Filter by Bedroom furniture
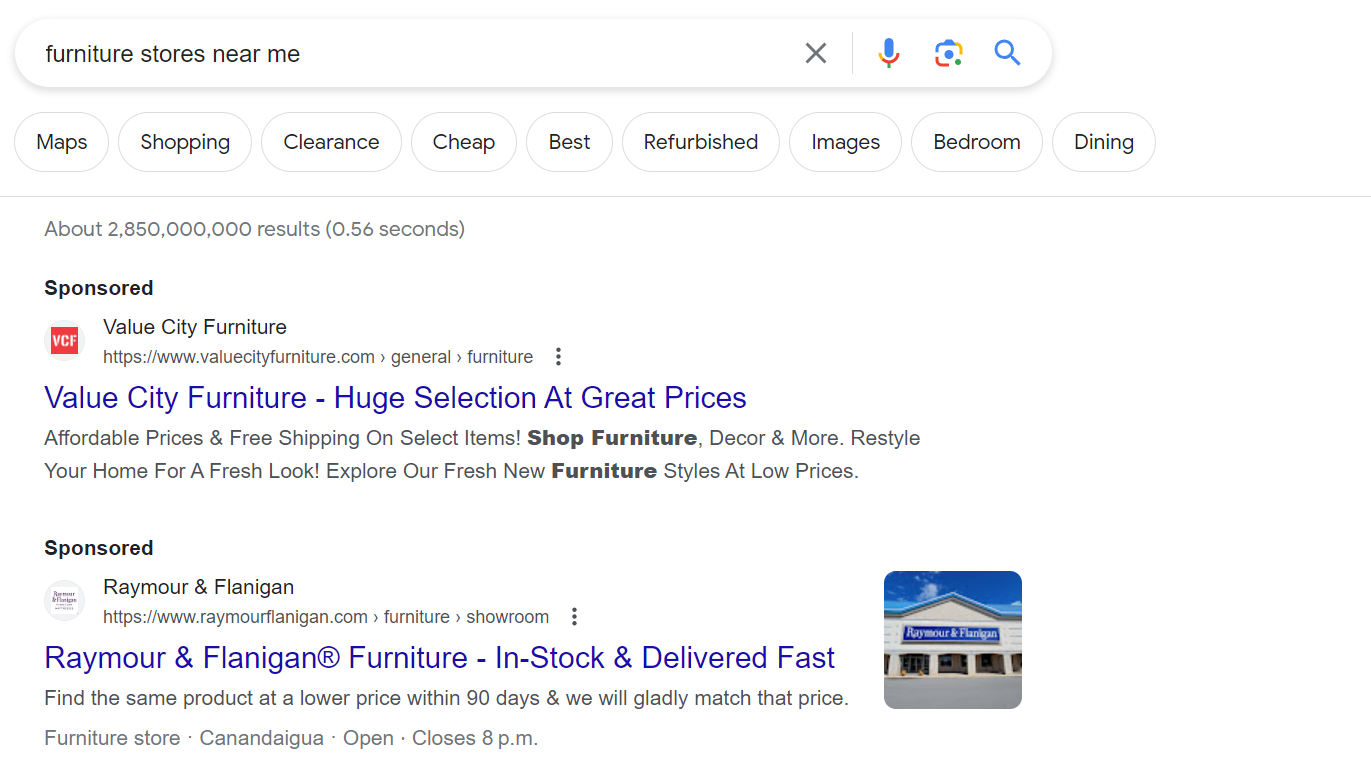This screenshot has height=780, width=1371. (x=976, y=142)
